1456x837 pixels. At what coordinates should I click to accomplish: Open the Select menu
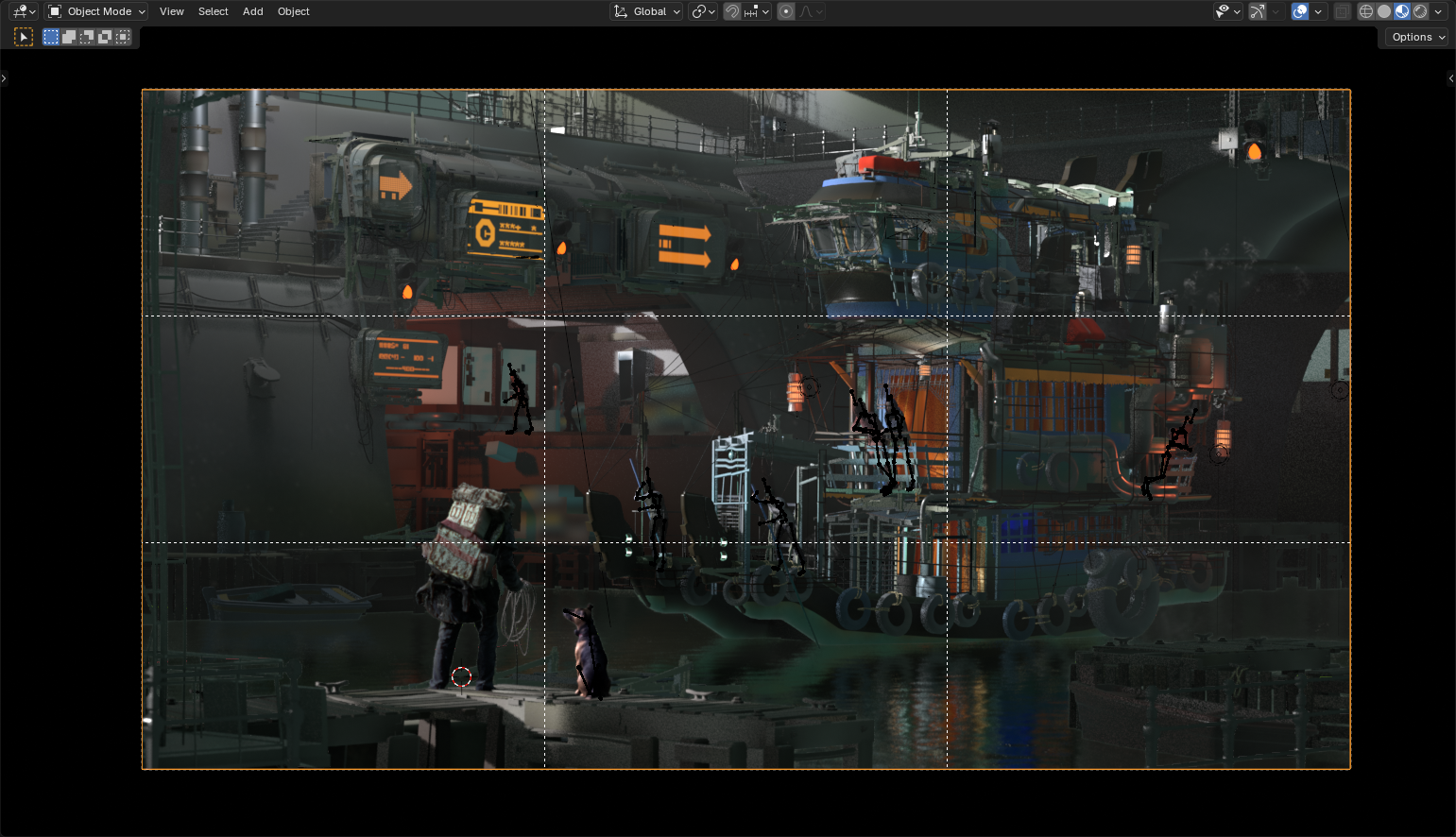click(214, 11)
